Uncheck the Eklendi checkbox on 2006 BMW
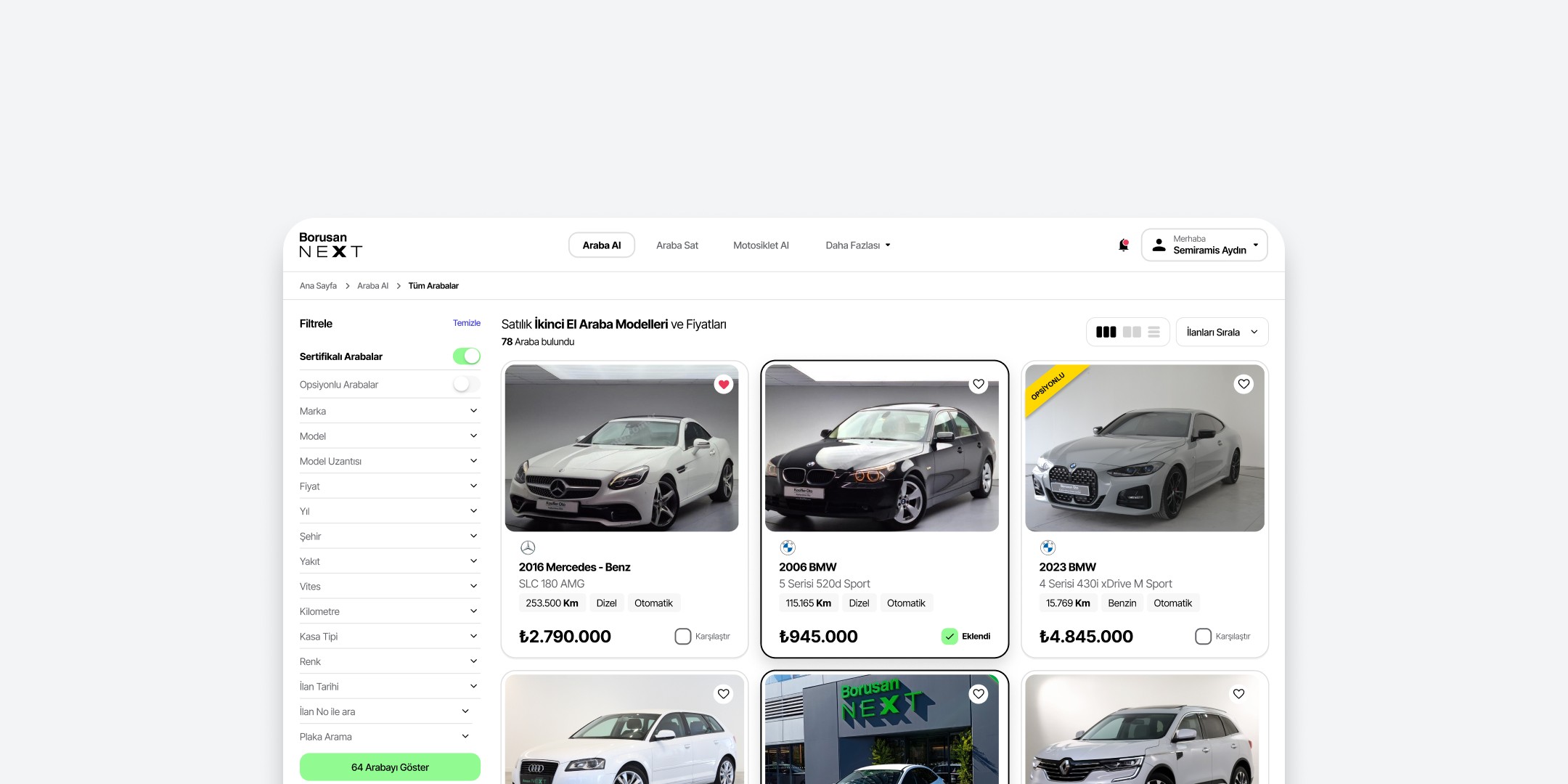The height and width of the screenshot is (784, 1568). pos(950,637)
